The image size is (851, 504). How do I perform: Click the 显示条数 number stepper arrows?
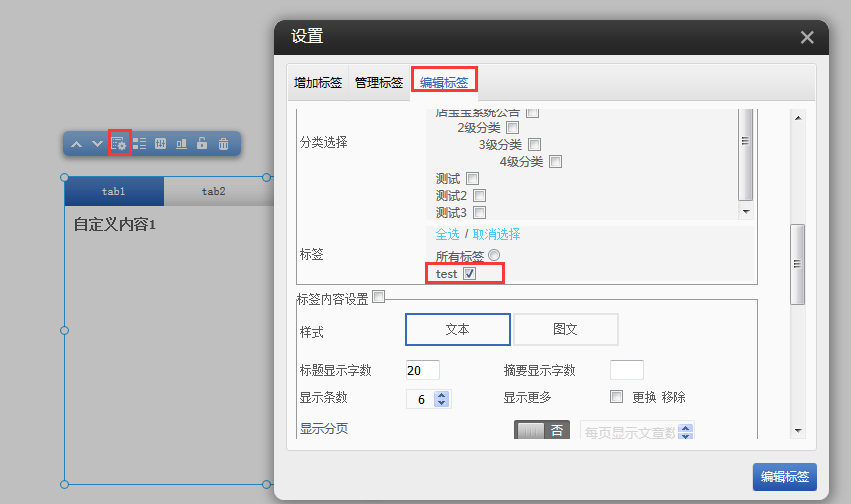tap(443, 398)
